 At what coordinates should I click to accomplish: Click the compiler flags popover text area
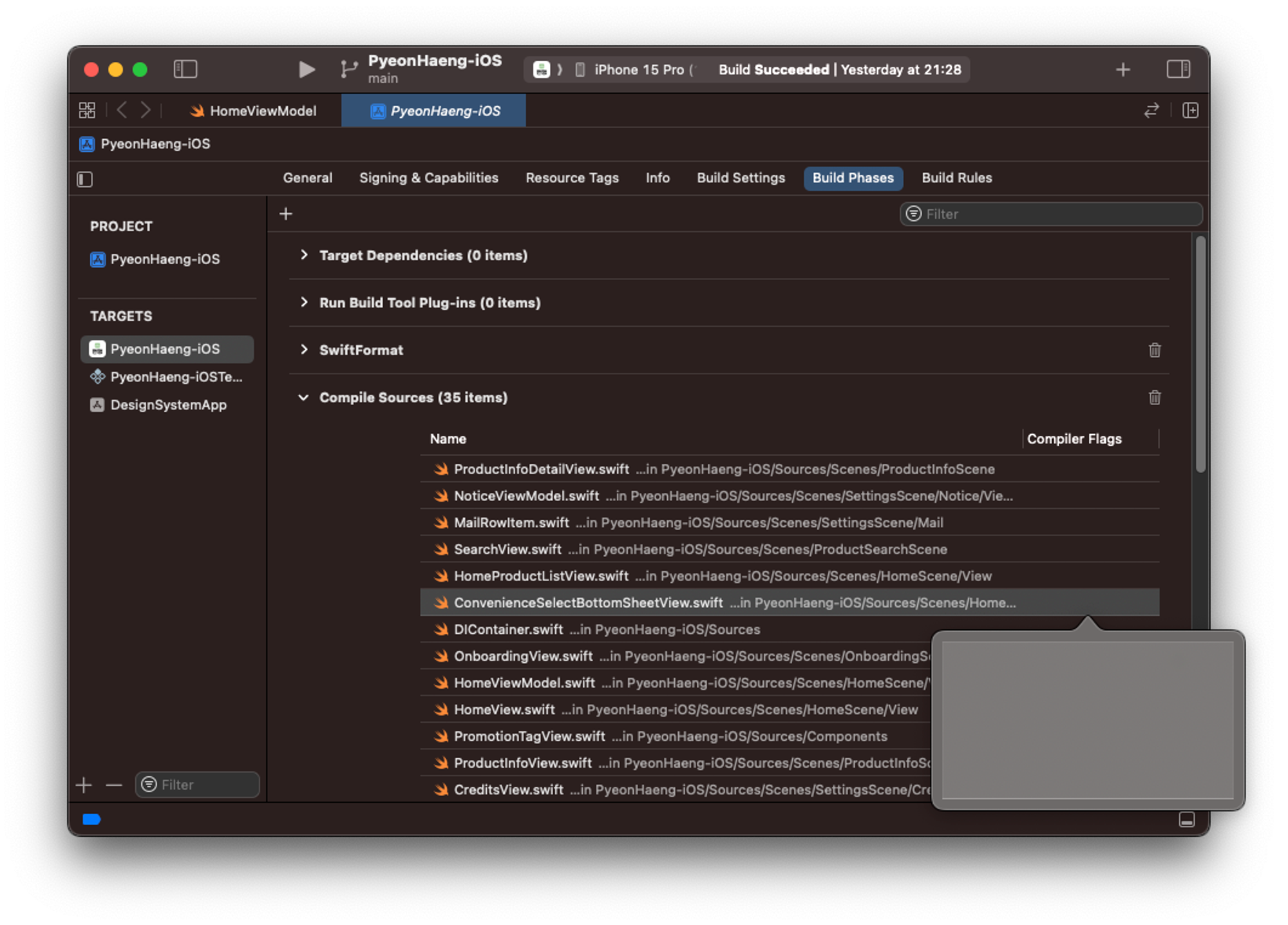coord(1088,720)
